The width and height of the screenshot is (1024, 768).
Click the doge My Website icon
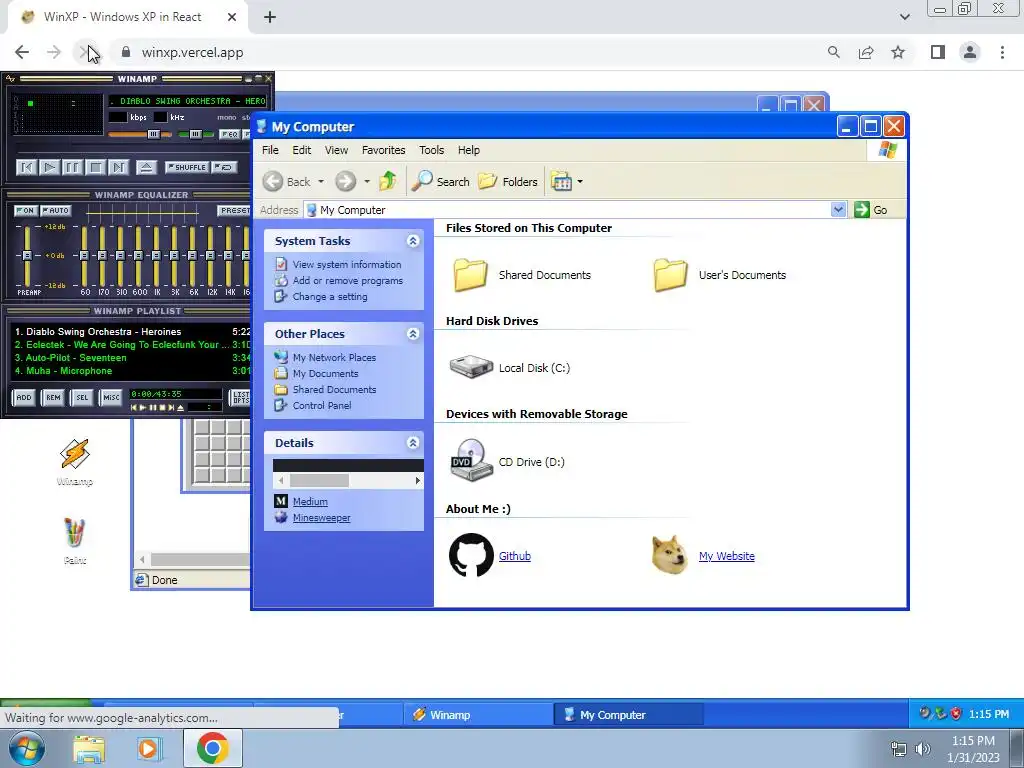point(669,555)
